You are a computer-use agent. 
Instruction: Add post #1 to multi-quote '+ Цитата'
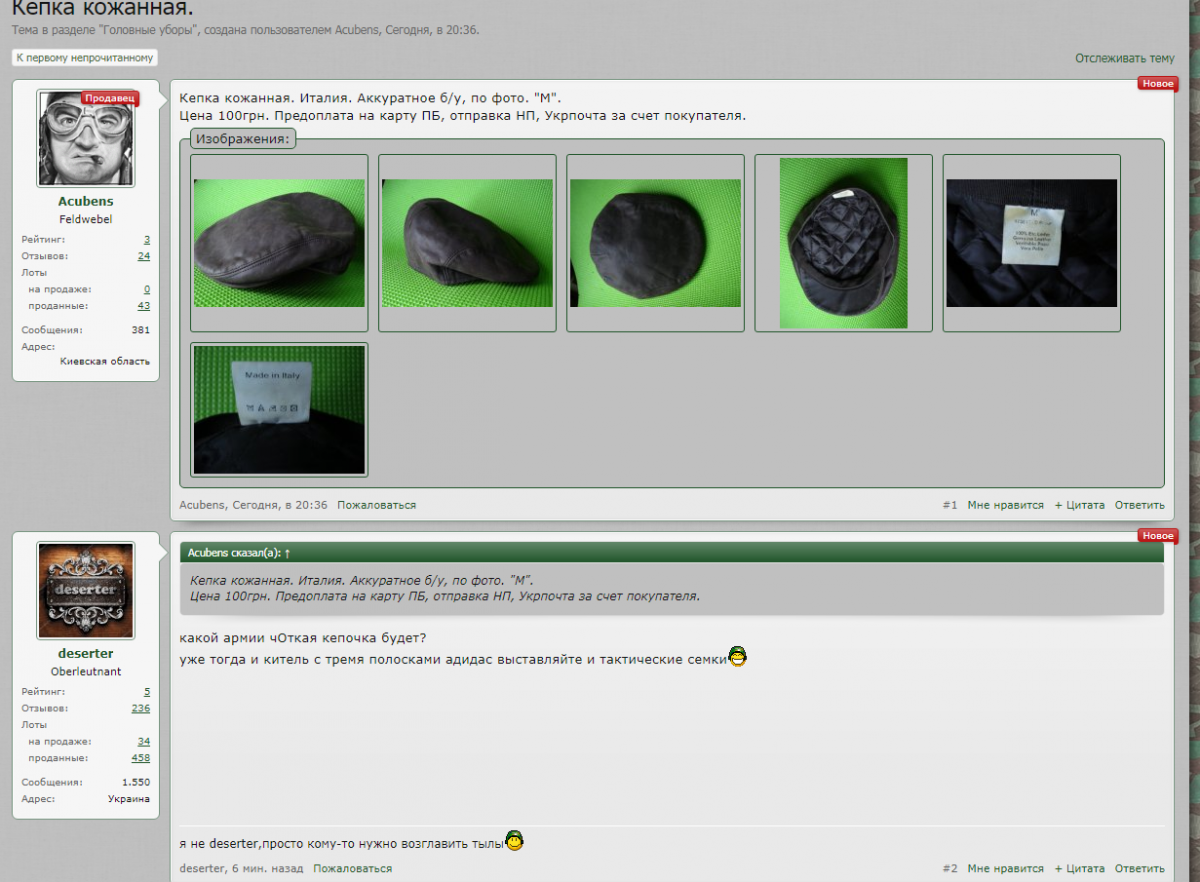click(1079, 505)
